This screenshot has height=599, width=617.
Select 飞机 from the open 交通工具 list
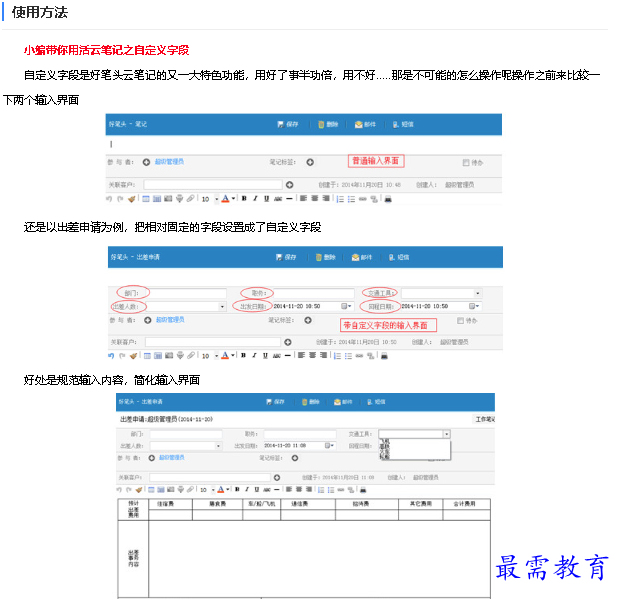click(x=385, y=442)
